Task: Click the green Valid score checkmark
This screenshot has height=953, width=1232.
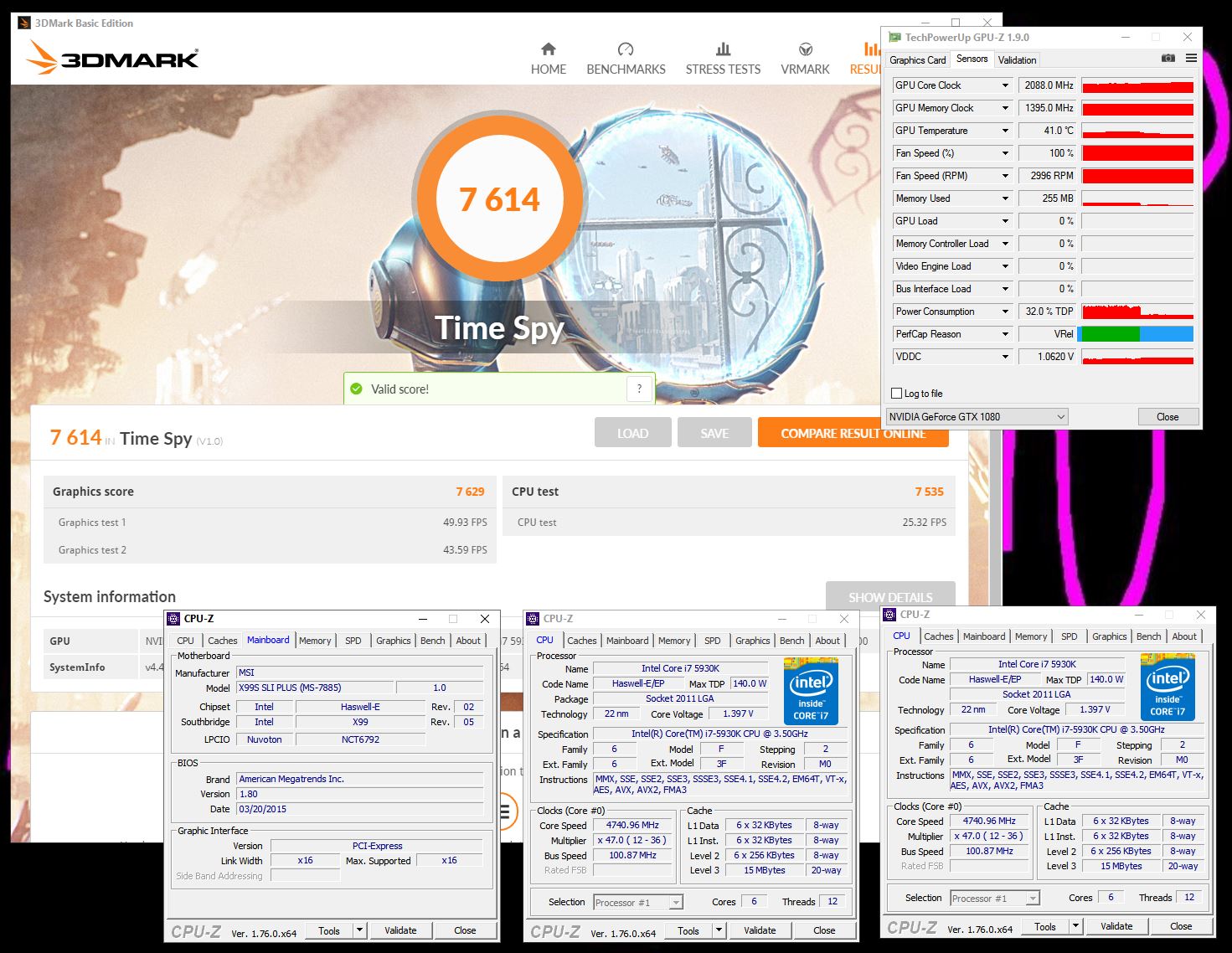Action: coord(356,389)
